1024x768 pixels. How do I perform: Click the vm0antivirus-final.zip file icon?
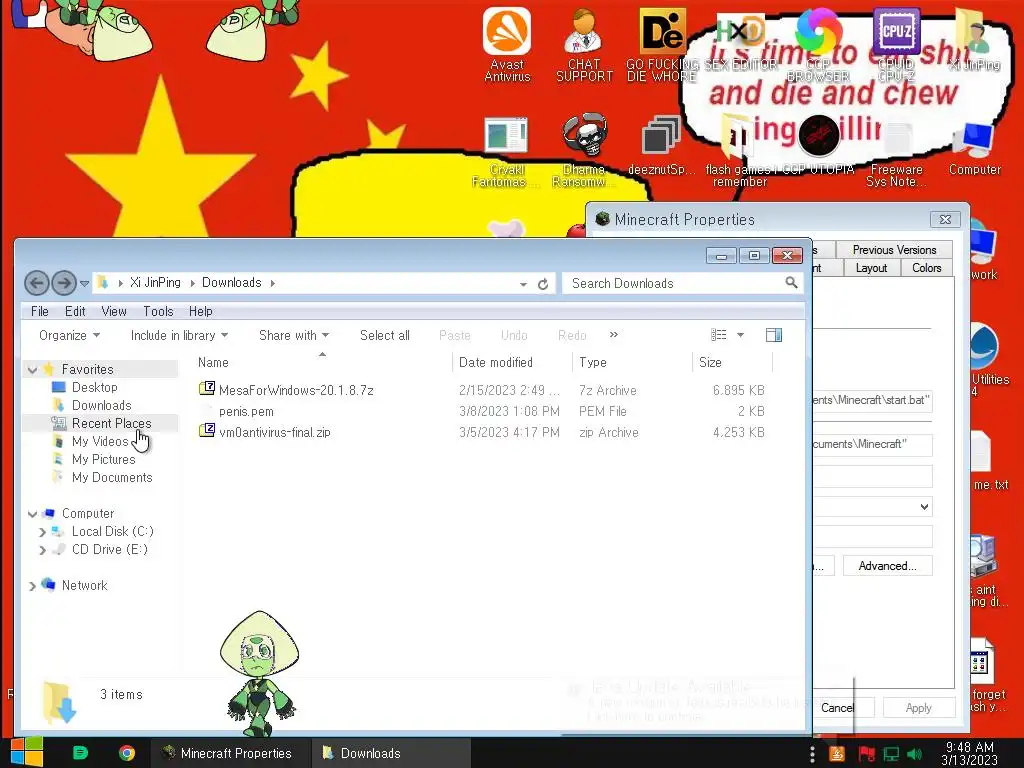[x=207, y=430]
